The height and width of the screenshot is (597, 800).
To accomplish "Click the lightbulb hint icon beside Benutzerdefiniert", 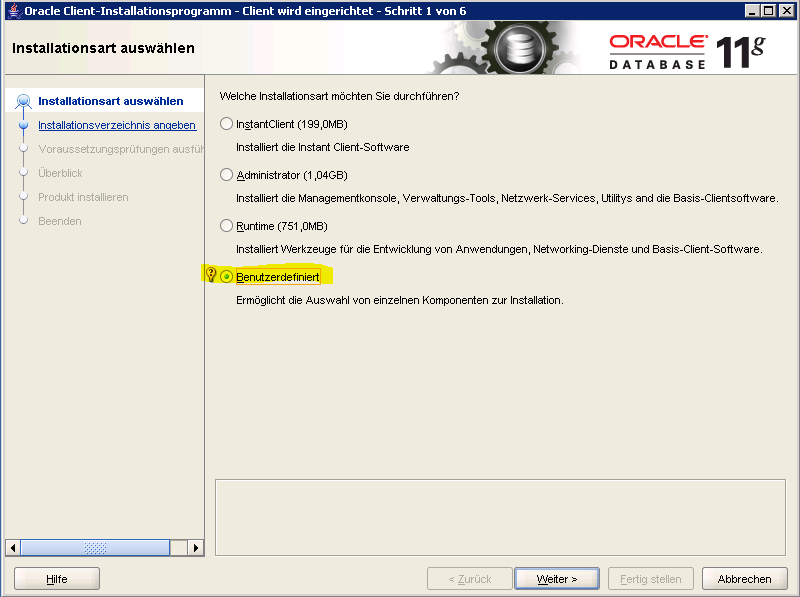I will pos(211,275).
